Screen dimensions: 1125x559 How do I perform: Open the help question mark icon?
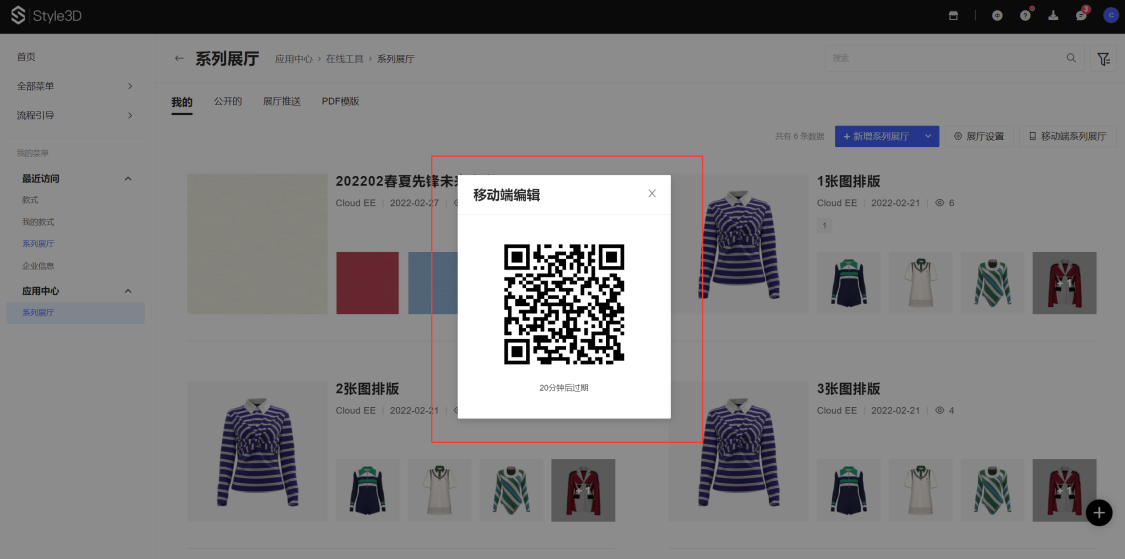coord(1025,15)
